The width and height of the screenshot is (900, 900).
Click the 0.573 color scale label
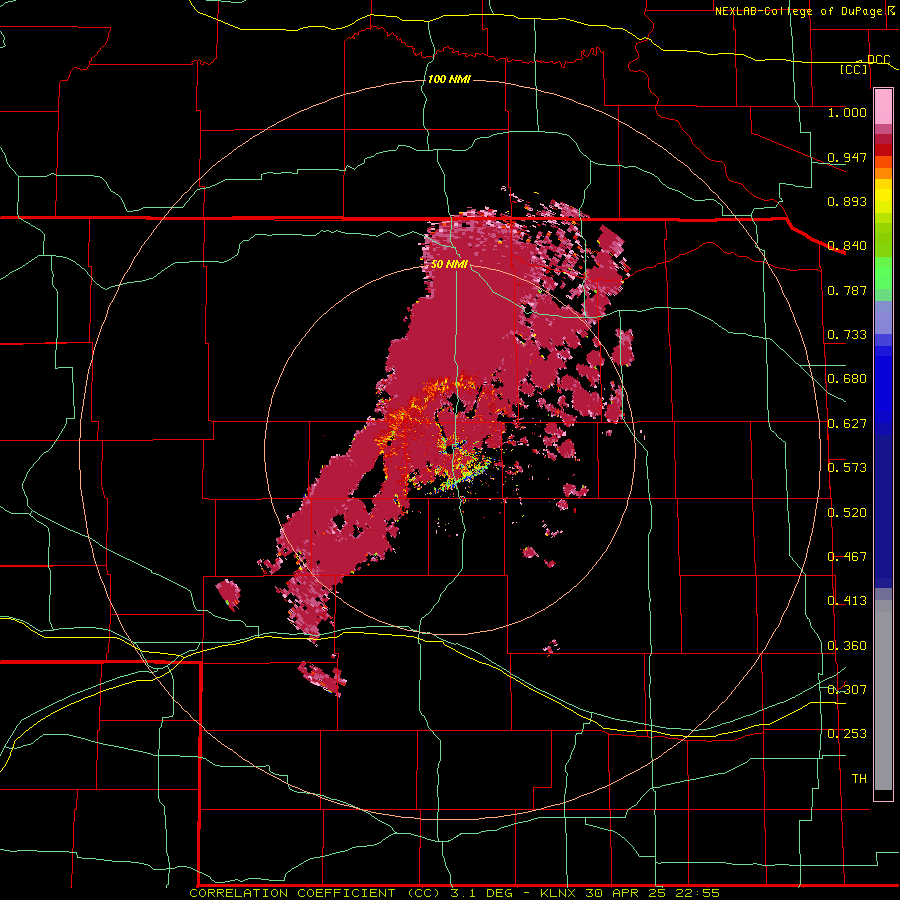click(847, 468)
